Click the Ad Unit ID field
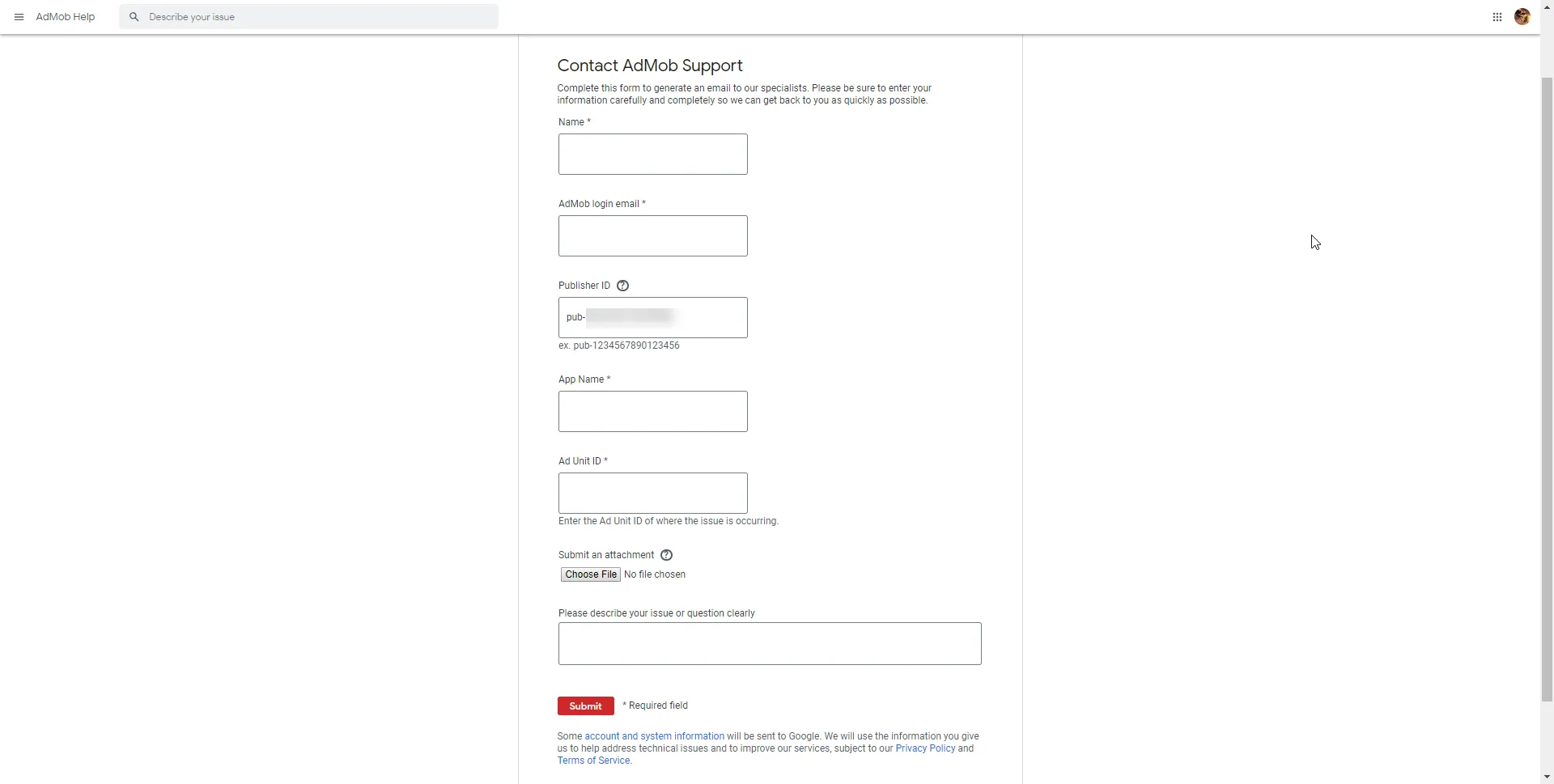This screenshot has height=784, width=1554. tap(652, 494)
